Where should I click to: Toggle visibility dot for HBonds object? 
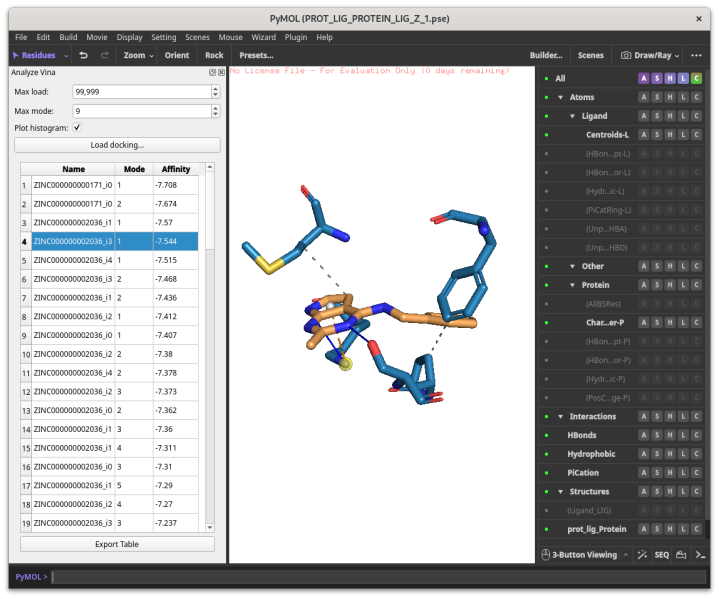(546, 435)
